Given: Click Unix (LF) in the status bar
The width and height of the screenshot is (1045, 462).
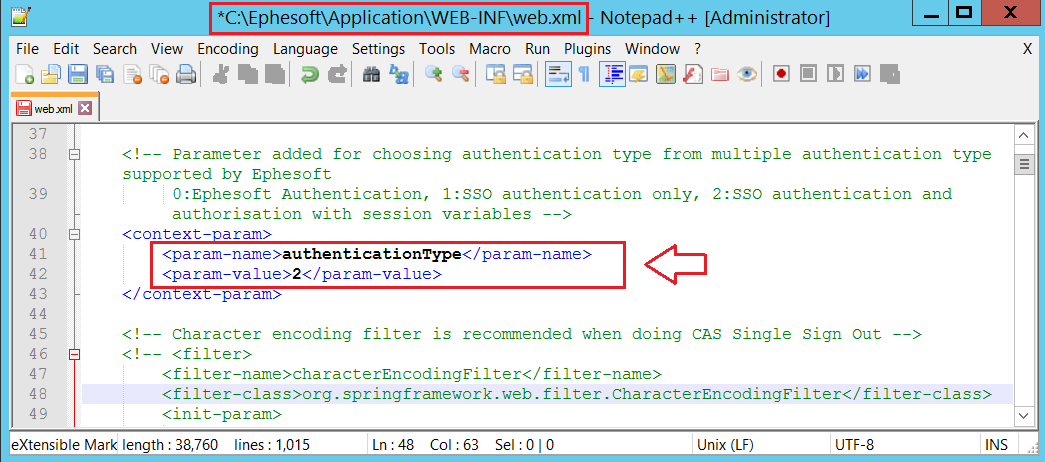Looking at the screenshot, I should (x=724, y=445).
